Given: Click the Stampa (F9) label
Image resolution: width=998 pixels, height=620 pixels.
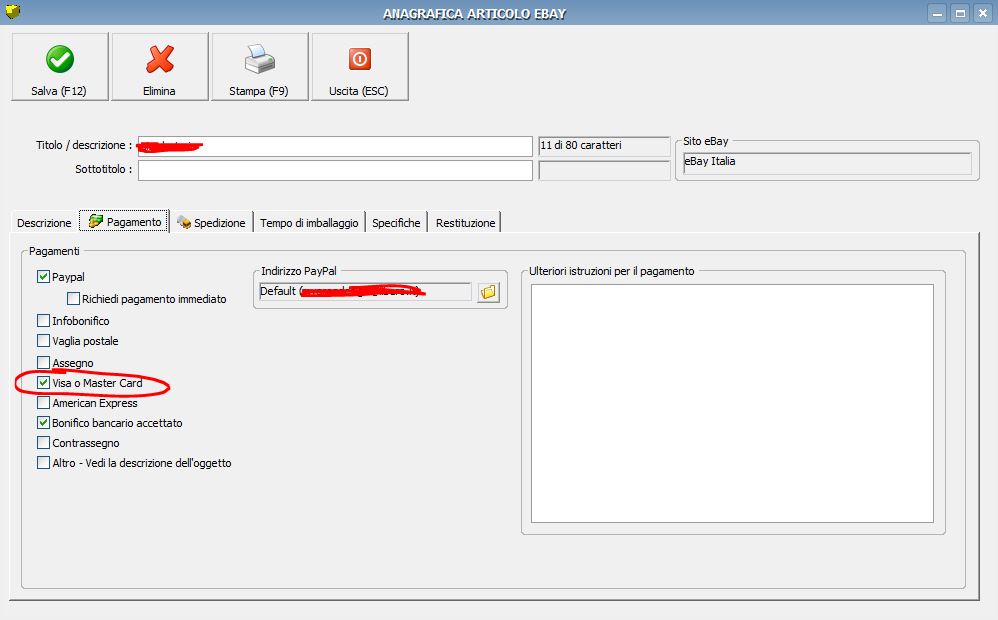Looking at the screenshot, I should click(x=258, y=91).
